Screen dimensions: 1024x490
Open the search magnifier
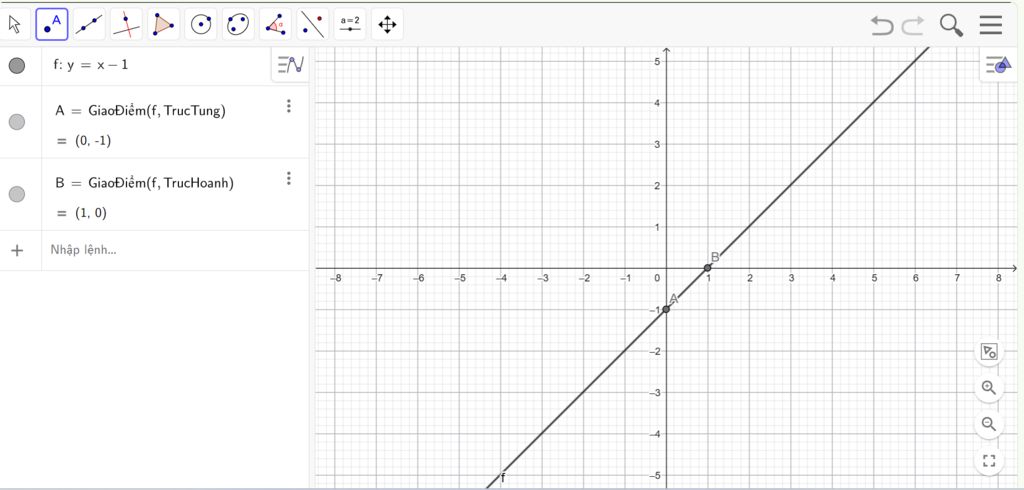point(952,25)
